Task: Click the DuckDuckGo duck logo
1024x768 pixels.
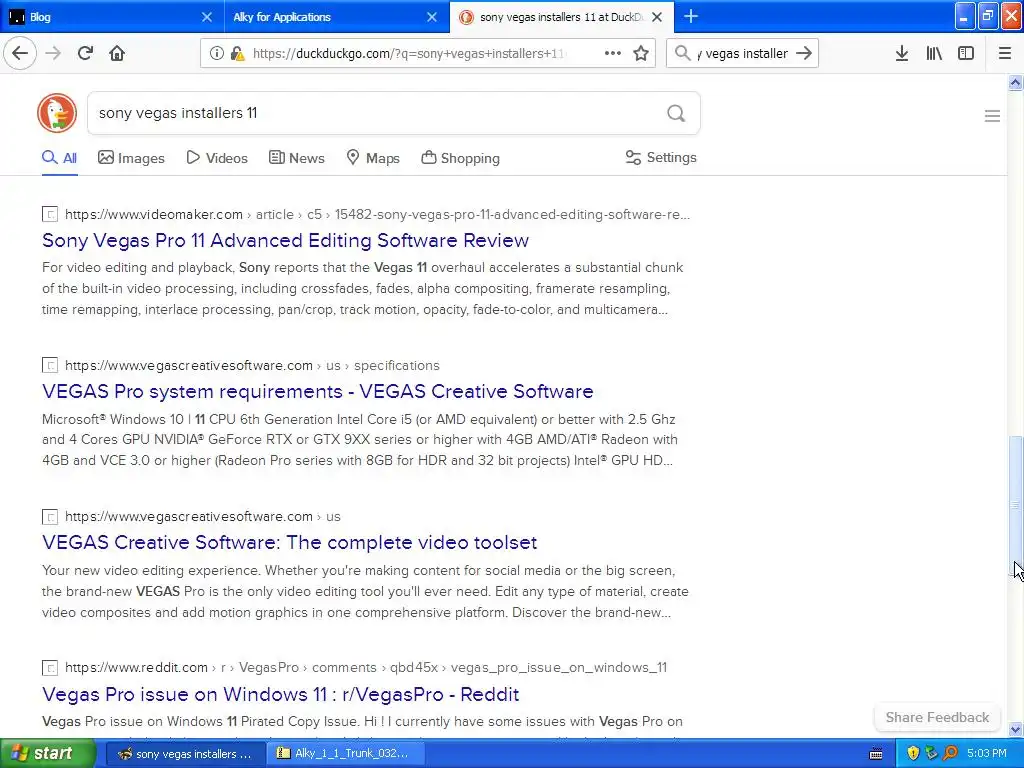Action: 57,113
